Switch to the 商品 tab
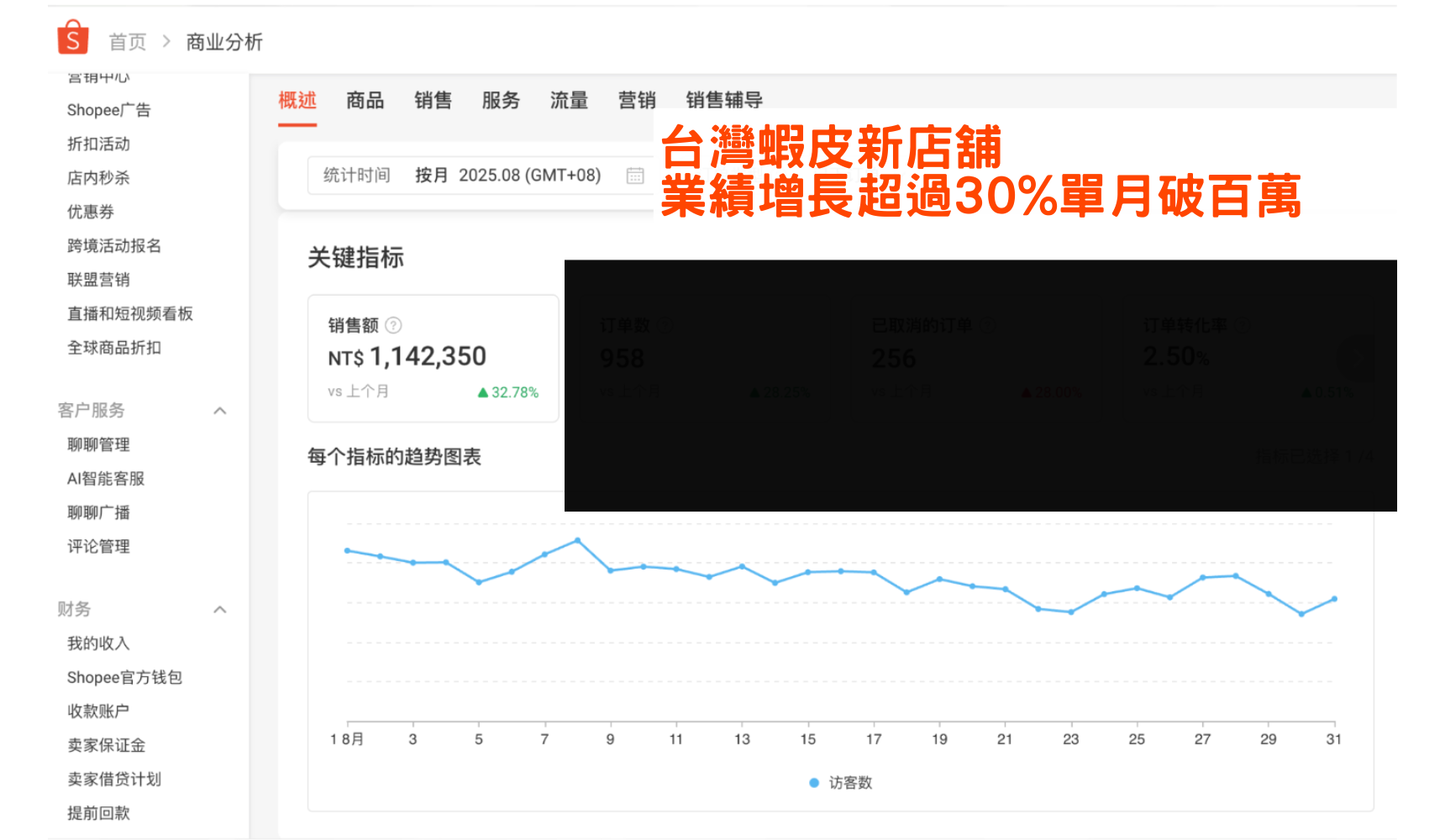This screenshot has width=1445, height=840. [365, 101]
